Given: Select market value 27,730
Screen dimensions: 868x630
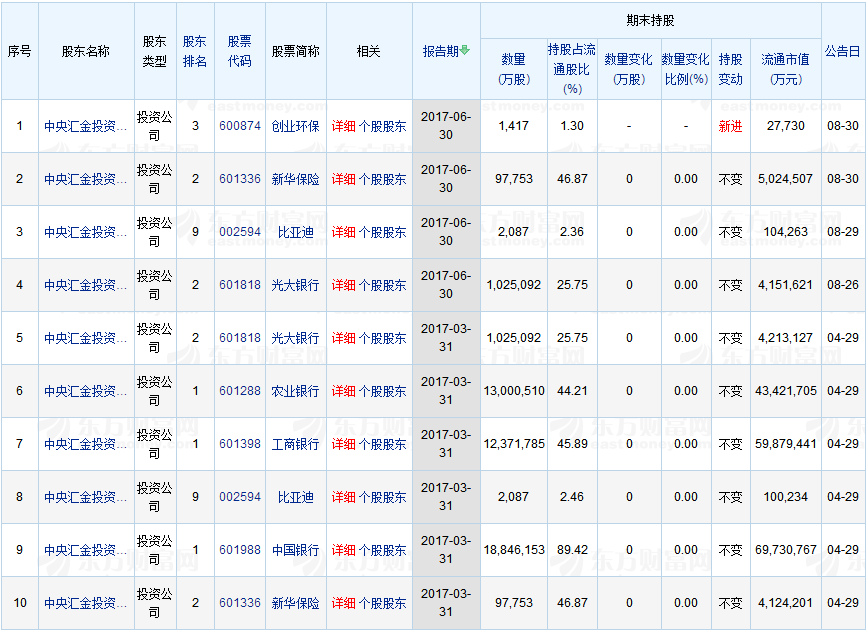Looking at the screenshot, I should click(786, 126).
